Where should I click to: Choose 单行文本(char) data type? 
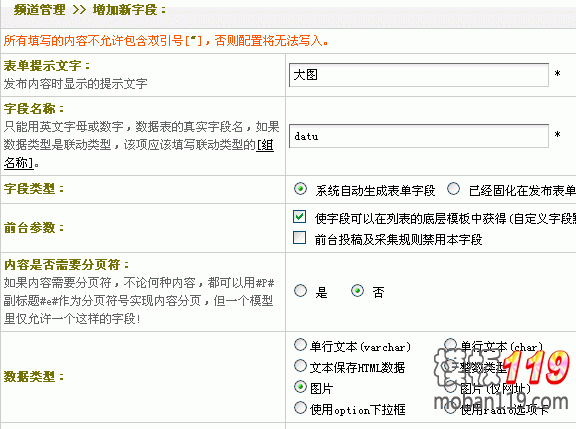pos(450,345)
